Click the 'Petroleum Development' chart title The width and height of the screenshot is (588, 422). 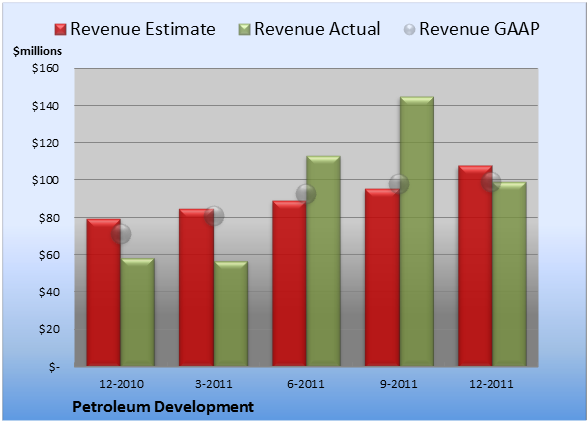point(163,407)
